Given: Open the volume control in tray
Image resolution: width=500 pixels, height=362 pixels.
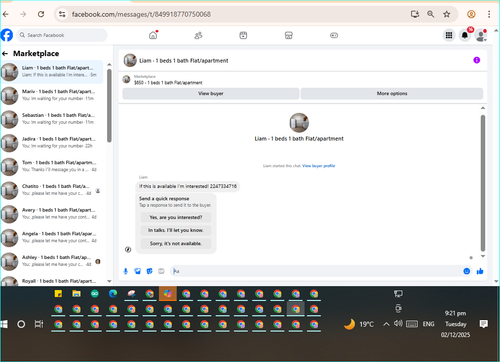Looking at the screenshot, I should (x=398, y=323).
